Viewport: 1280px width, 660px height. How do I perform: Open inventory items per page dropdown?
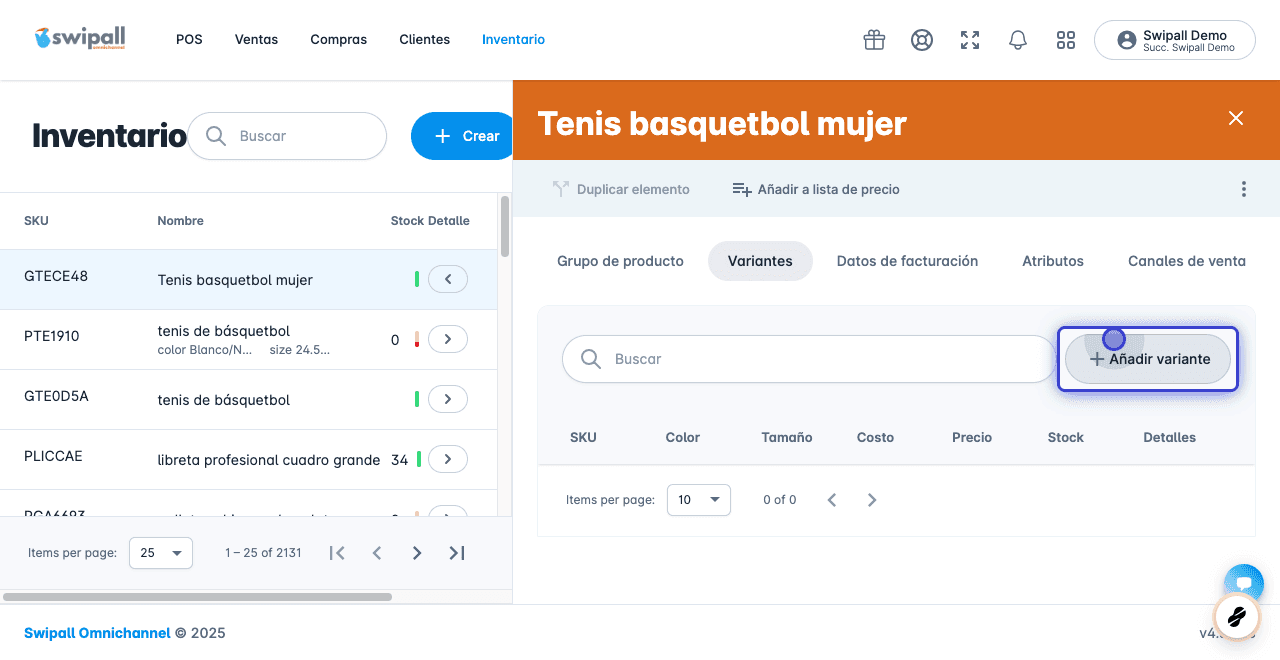coord(161,552)
